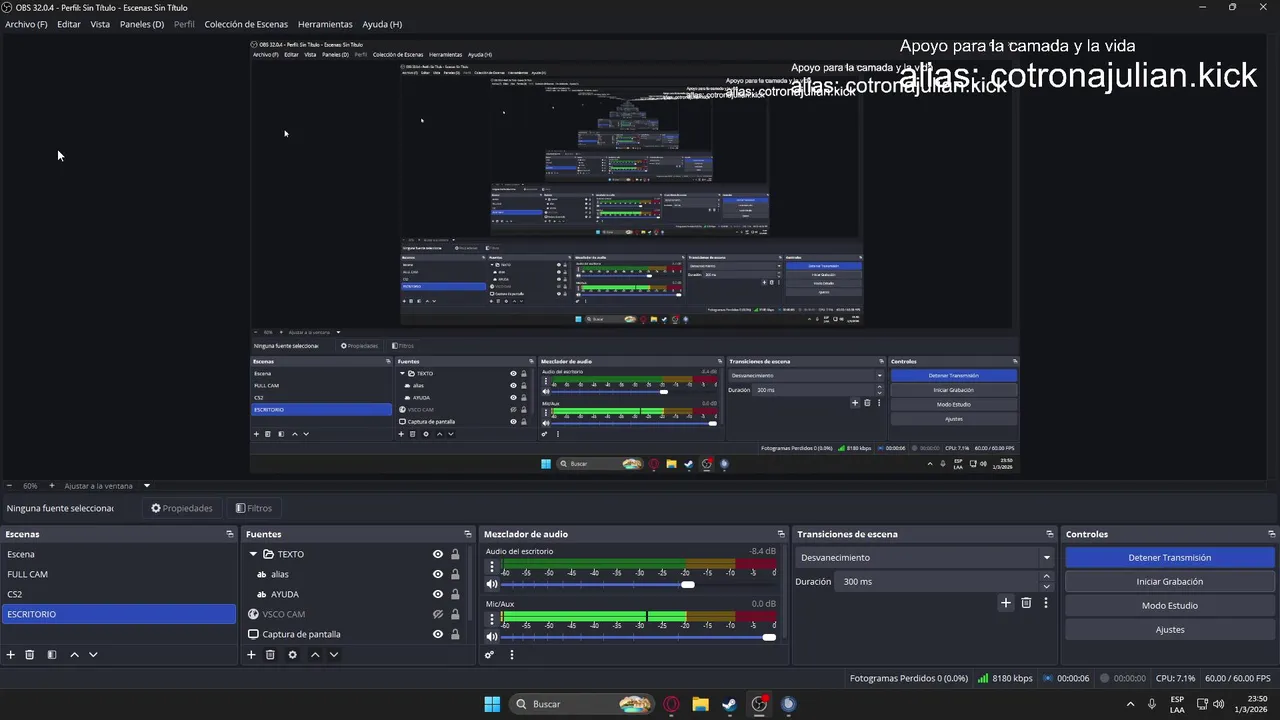
Task: Unlock the VSCO CAM source
Action: pyautogui.click(x=455, y=614)
